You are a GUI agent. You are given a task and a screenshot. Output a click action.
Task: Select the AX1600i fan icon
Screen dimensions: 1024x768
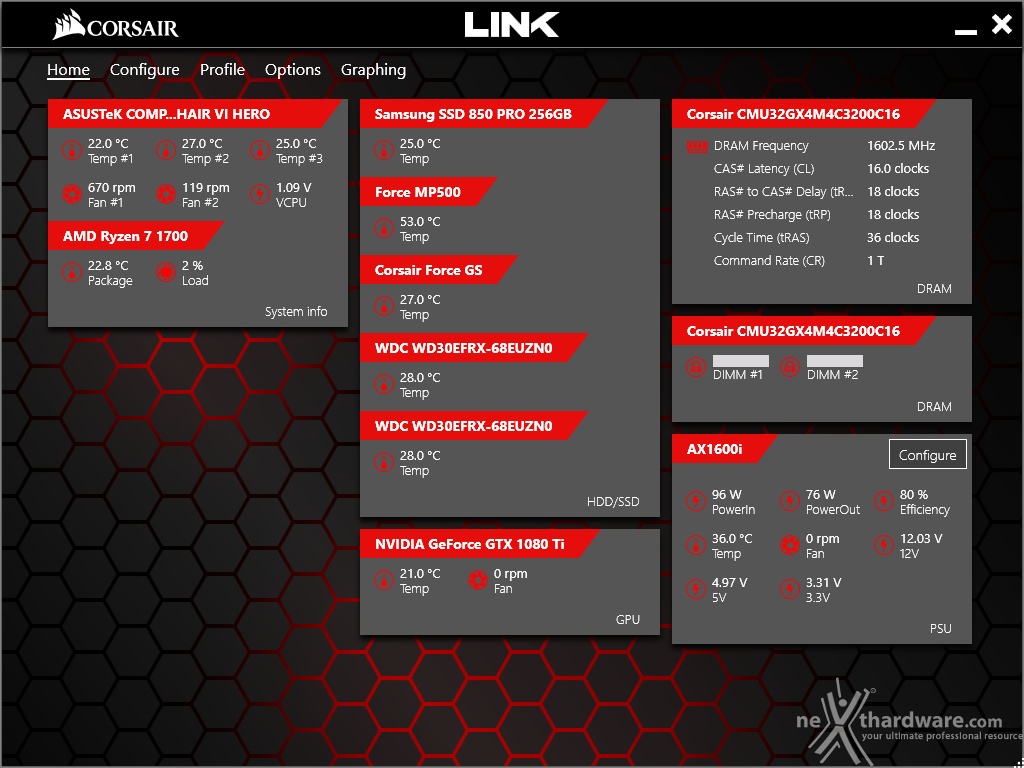[x=790, y=545]
